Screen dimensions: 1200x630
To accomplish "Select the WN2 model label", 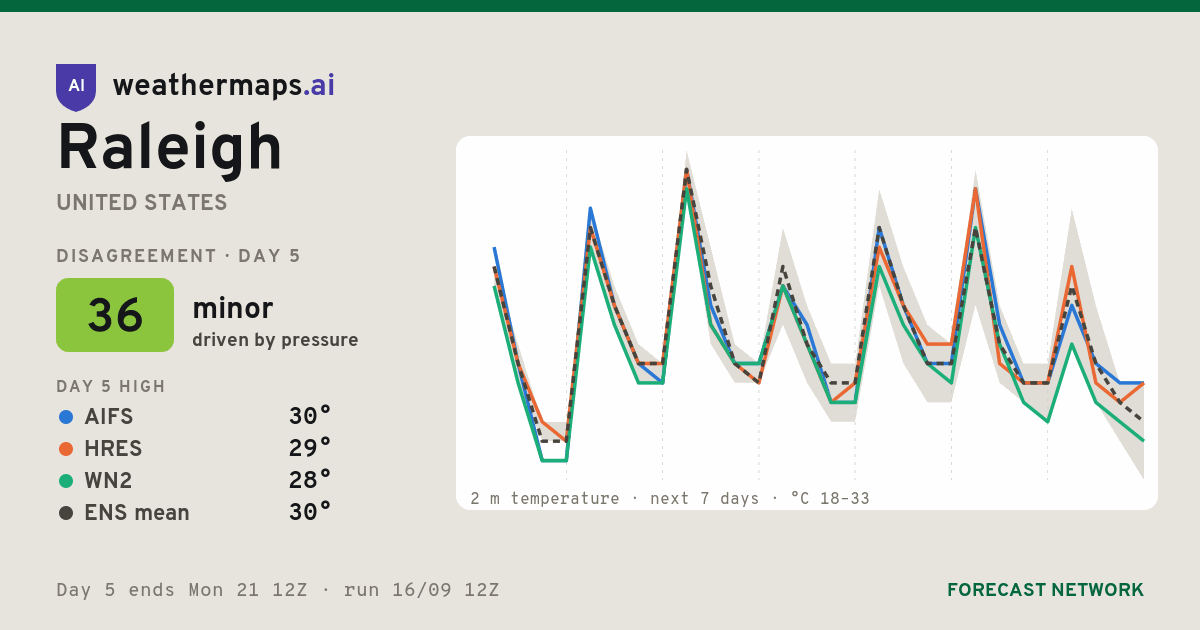I will coord(109,481).
